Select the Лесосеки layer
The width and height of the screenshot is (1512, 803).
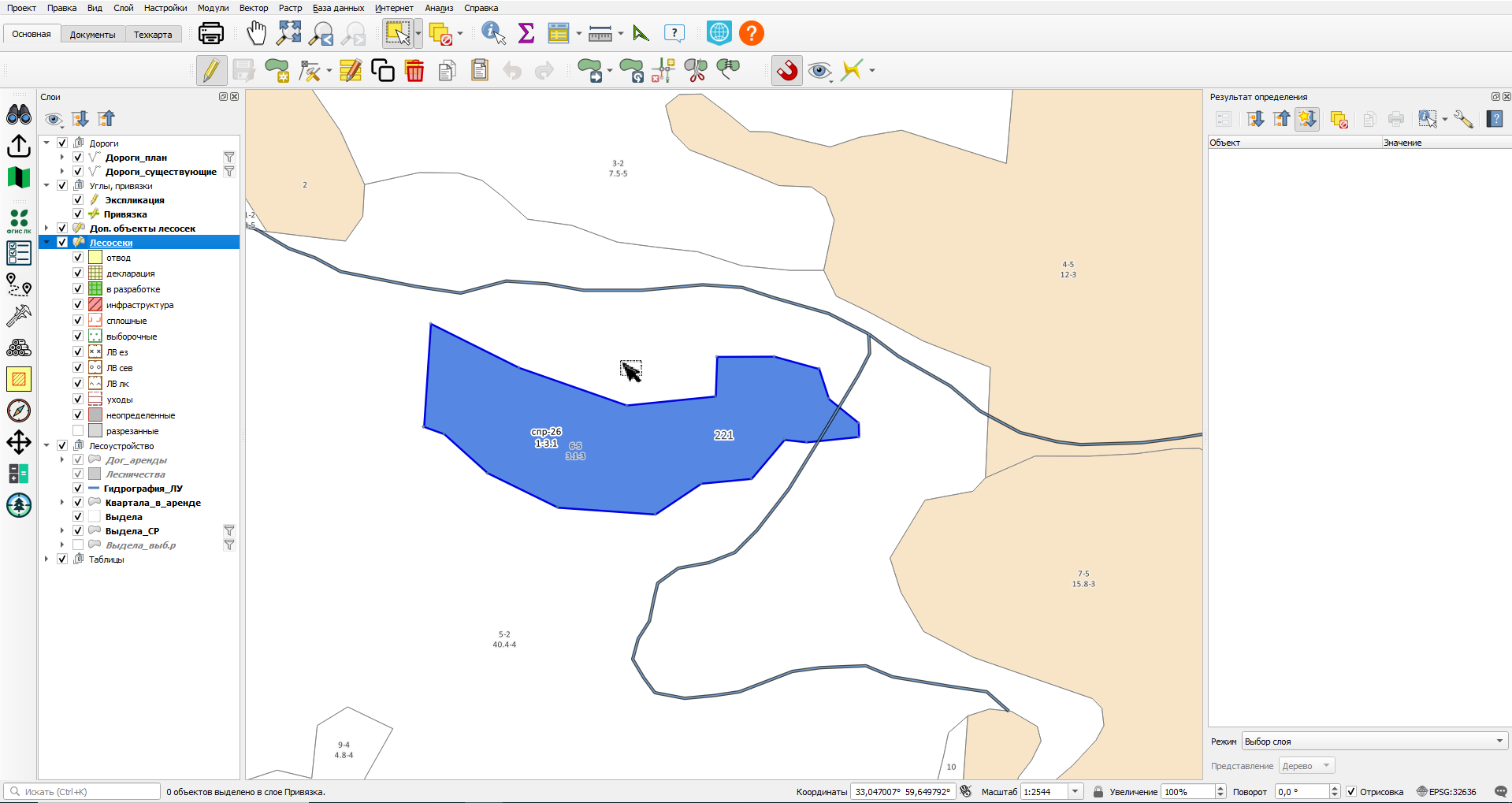111,243
